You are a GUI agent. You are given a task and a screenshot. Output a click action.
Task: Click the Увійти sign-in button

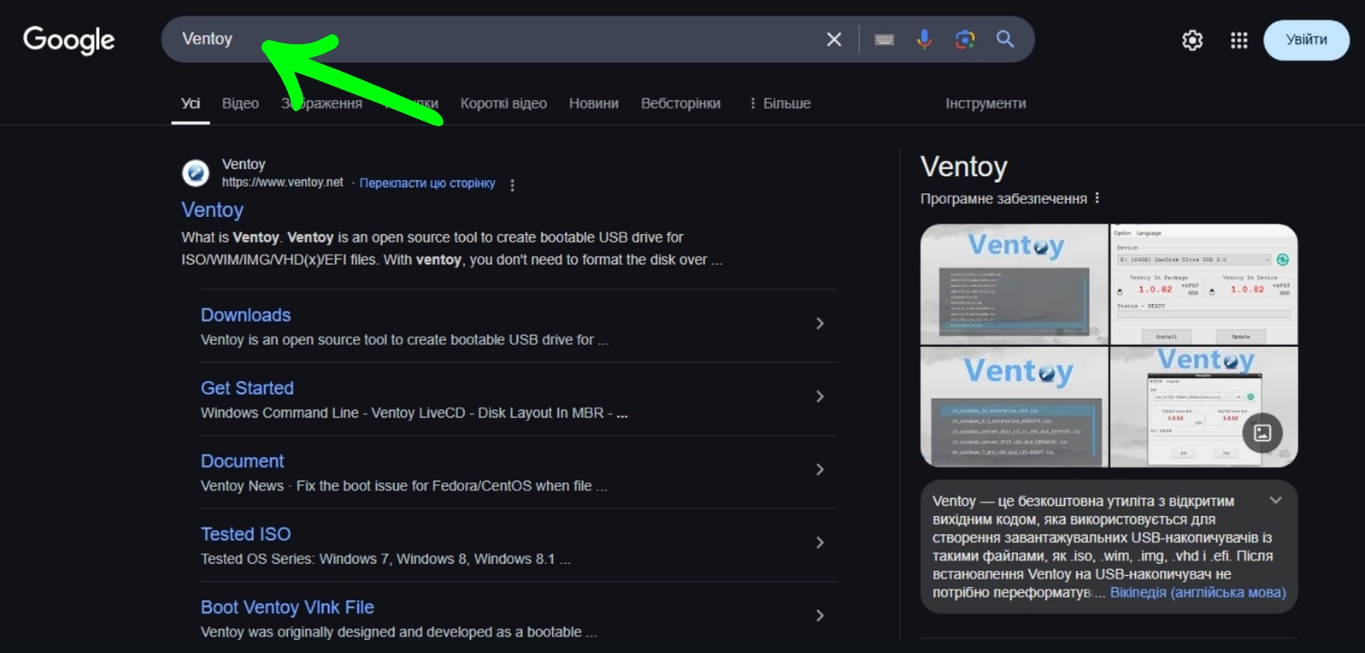1306,40
